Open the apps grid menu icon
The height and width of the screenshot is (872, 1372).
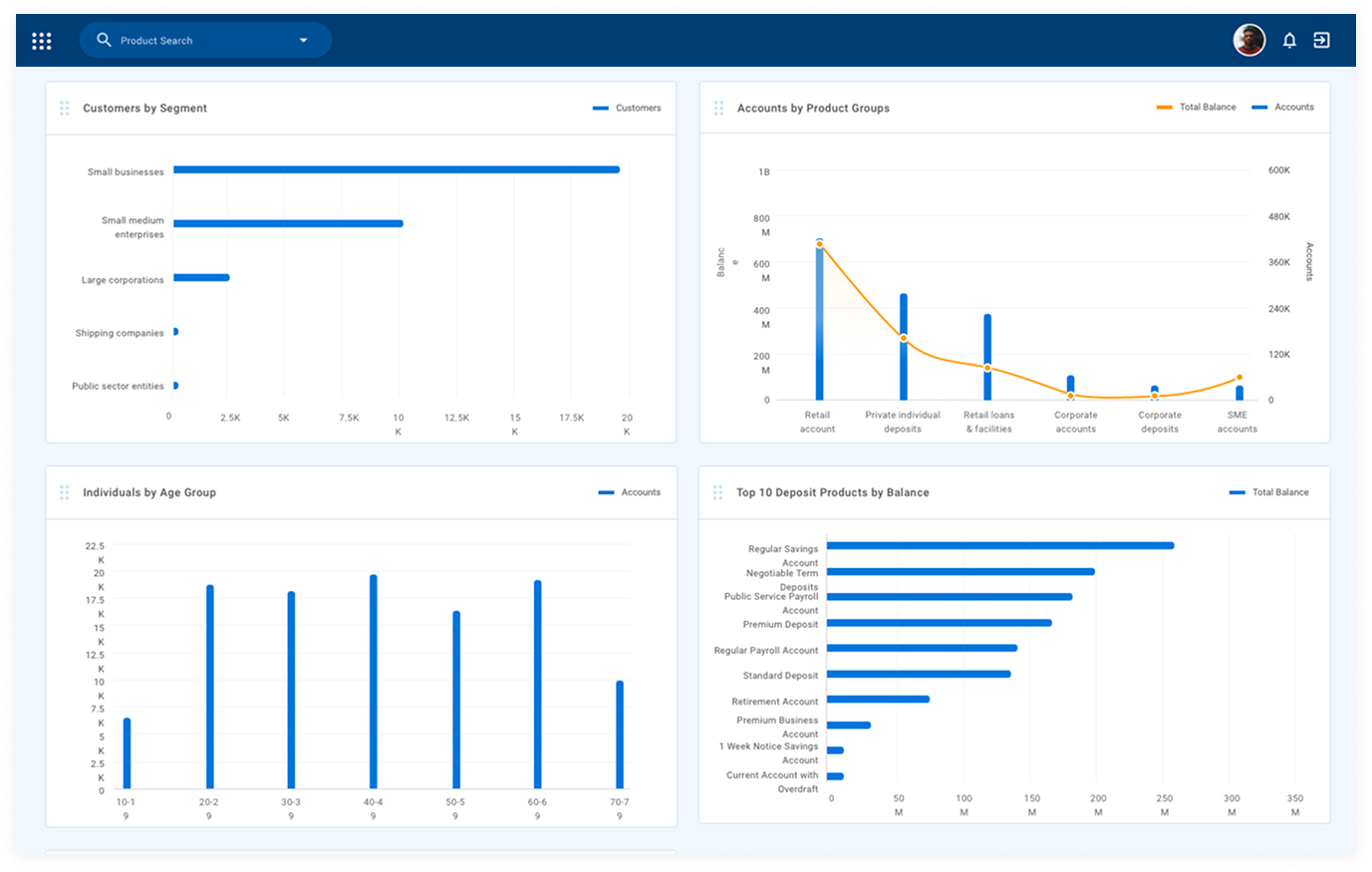[x=41, y=41]
